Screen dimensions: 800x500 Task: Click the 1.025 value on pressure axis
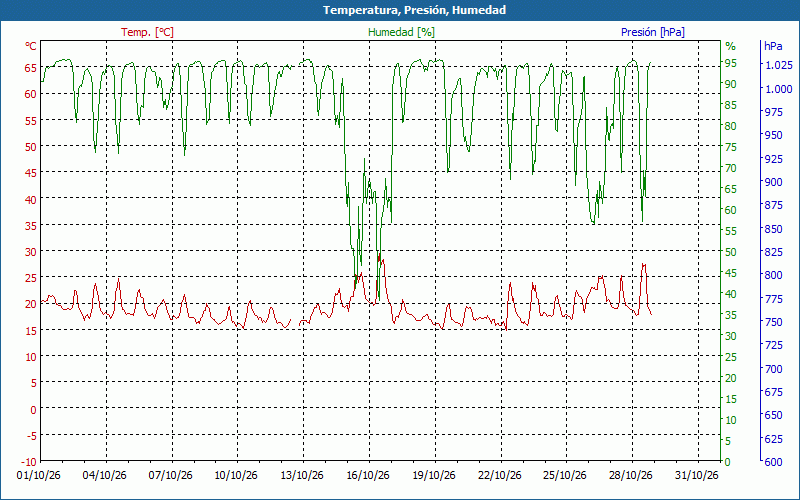click(779, 65)
